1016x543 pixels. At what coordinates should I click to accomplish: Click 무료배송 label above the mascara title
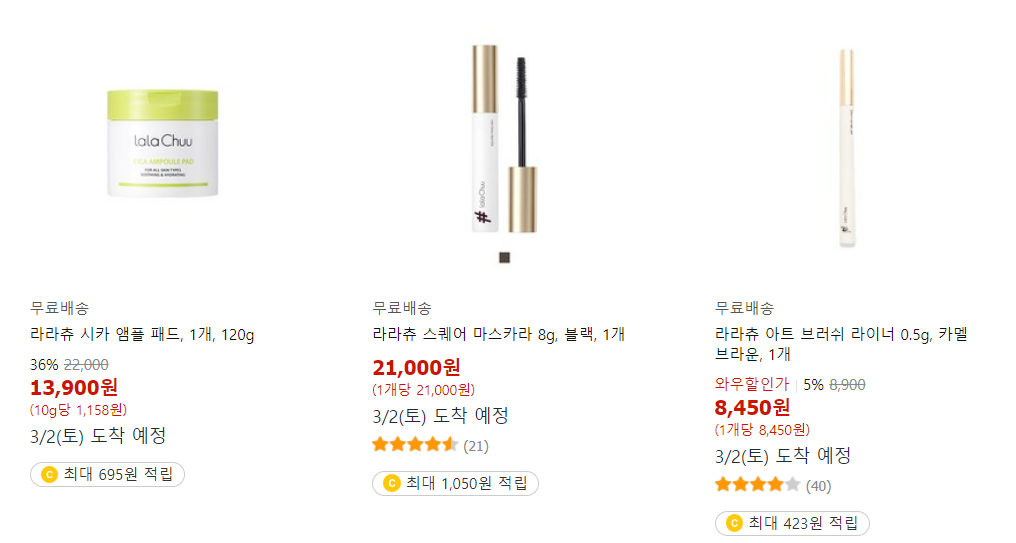pos(402,308)
